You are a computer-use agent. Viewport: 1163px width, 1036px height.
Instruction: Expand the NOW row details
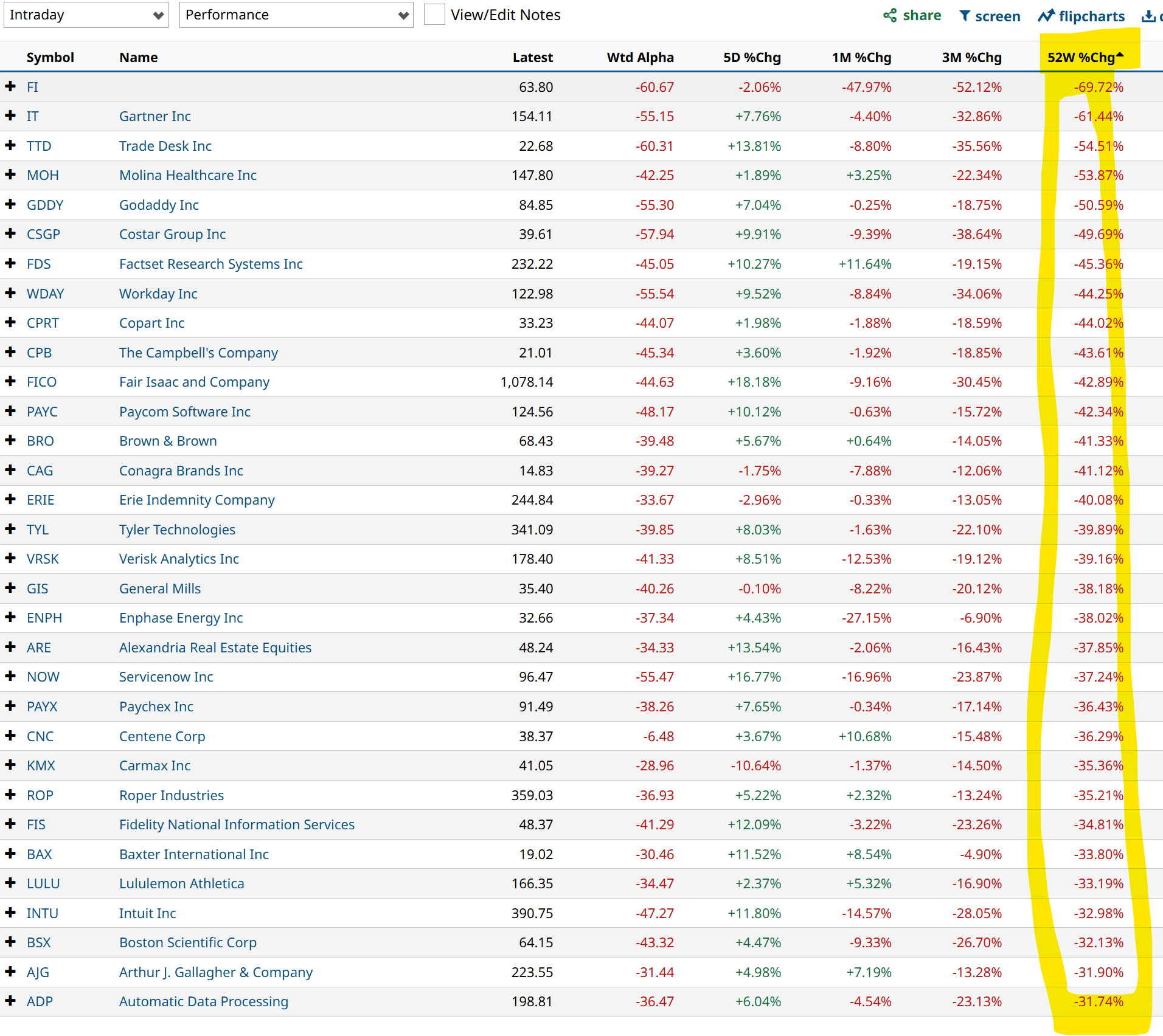point(10,676)
